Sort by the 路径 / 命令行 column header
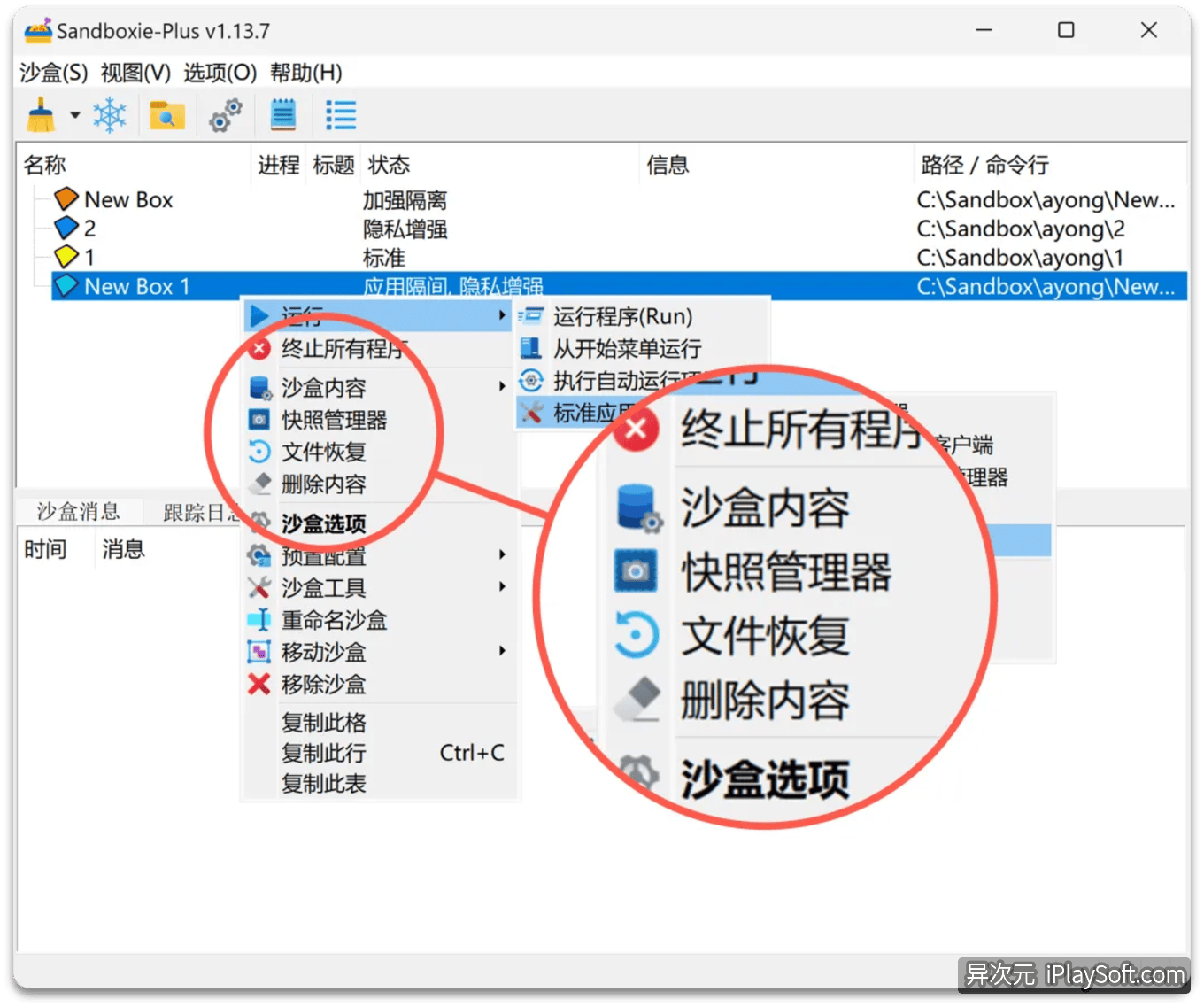Image resolution: width=1204 pixels, height=1007 pixels. (x=984, y=165)
